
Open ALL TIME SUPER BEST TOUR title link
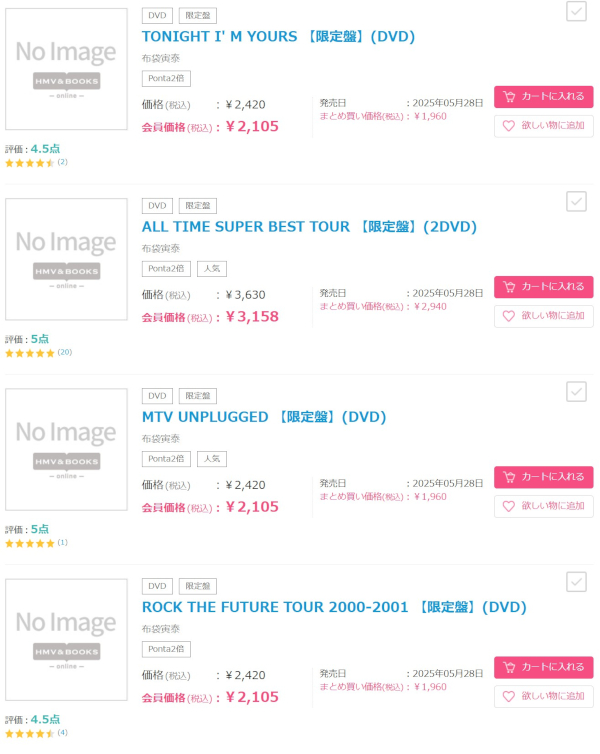click(x=309, y=227)
